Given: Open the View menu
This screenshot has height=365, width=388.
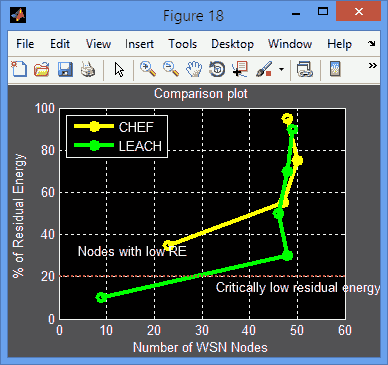Looking at the screenshot, I should [x=98, y=44].
